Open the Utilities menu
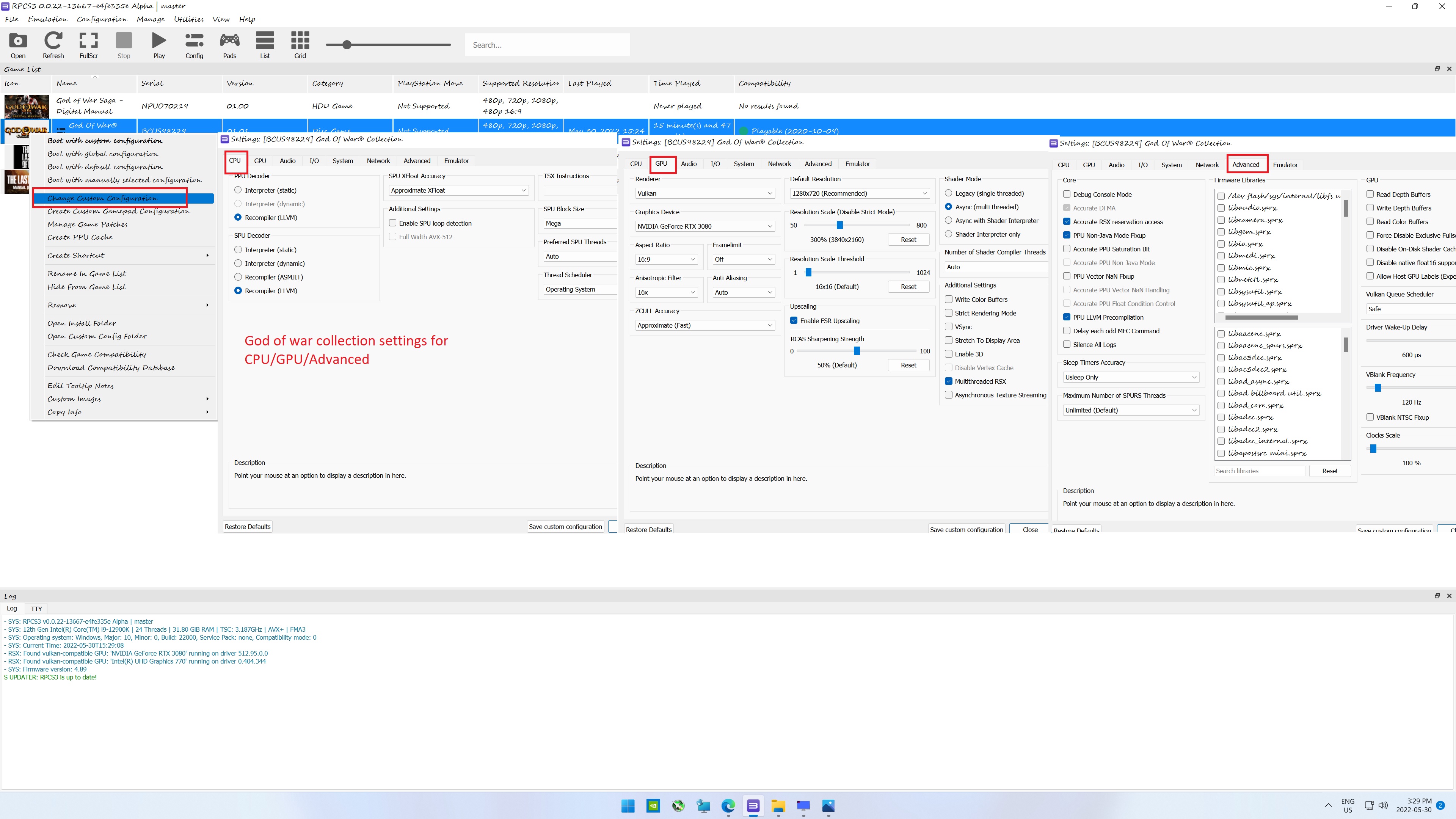 189,19
